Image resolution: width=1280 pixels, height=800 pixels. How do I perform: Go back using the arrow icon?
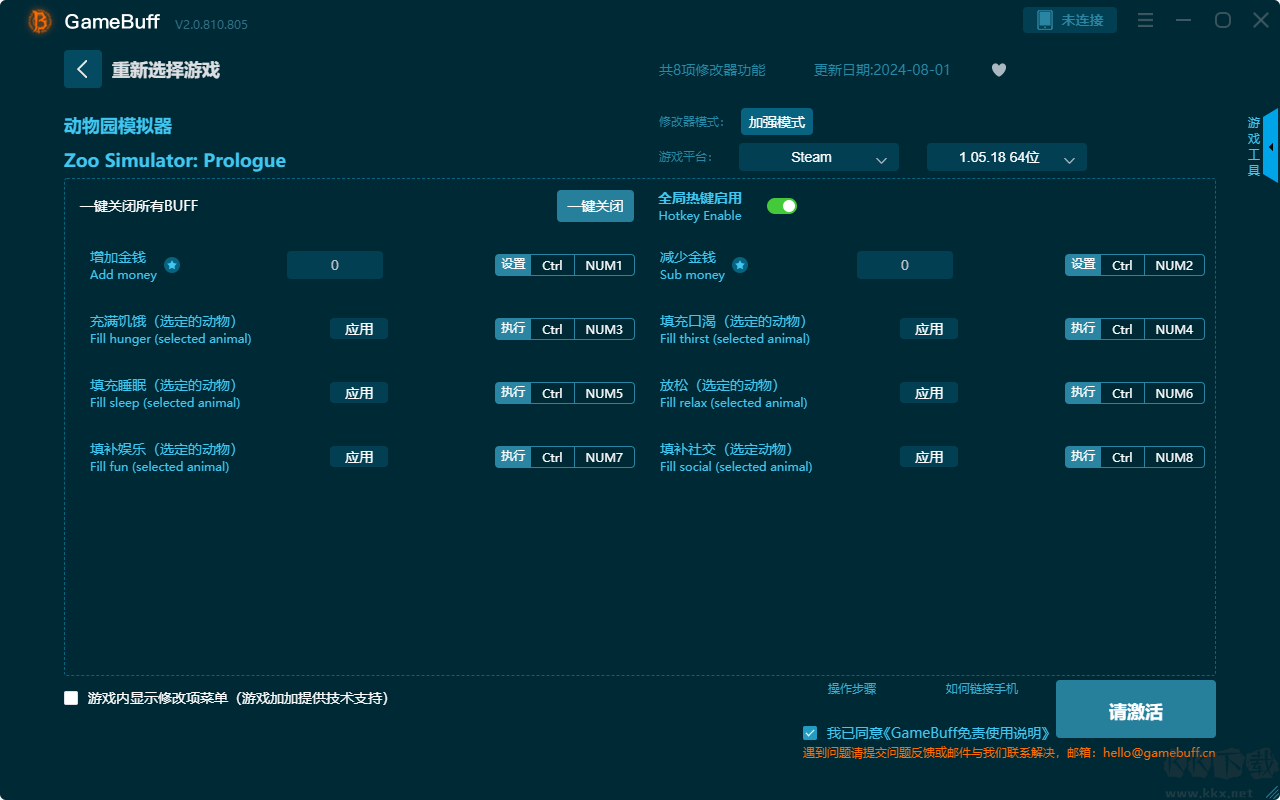[83, 69]
